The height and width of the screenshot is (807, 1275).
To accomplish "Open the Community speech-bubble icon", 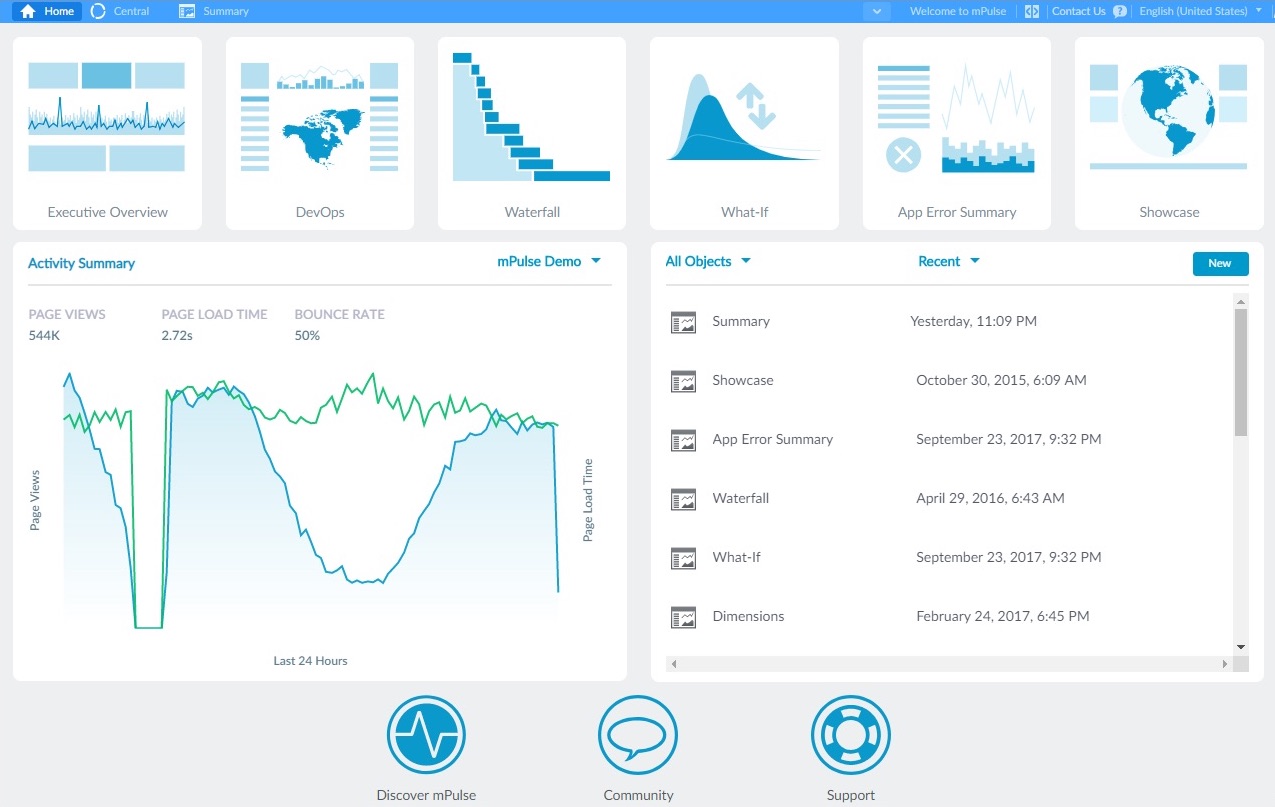I will coord(638,734).
